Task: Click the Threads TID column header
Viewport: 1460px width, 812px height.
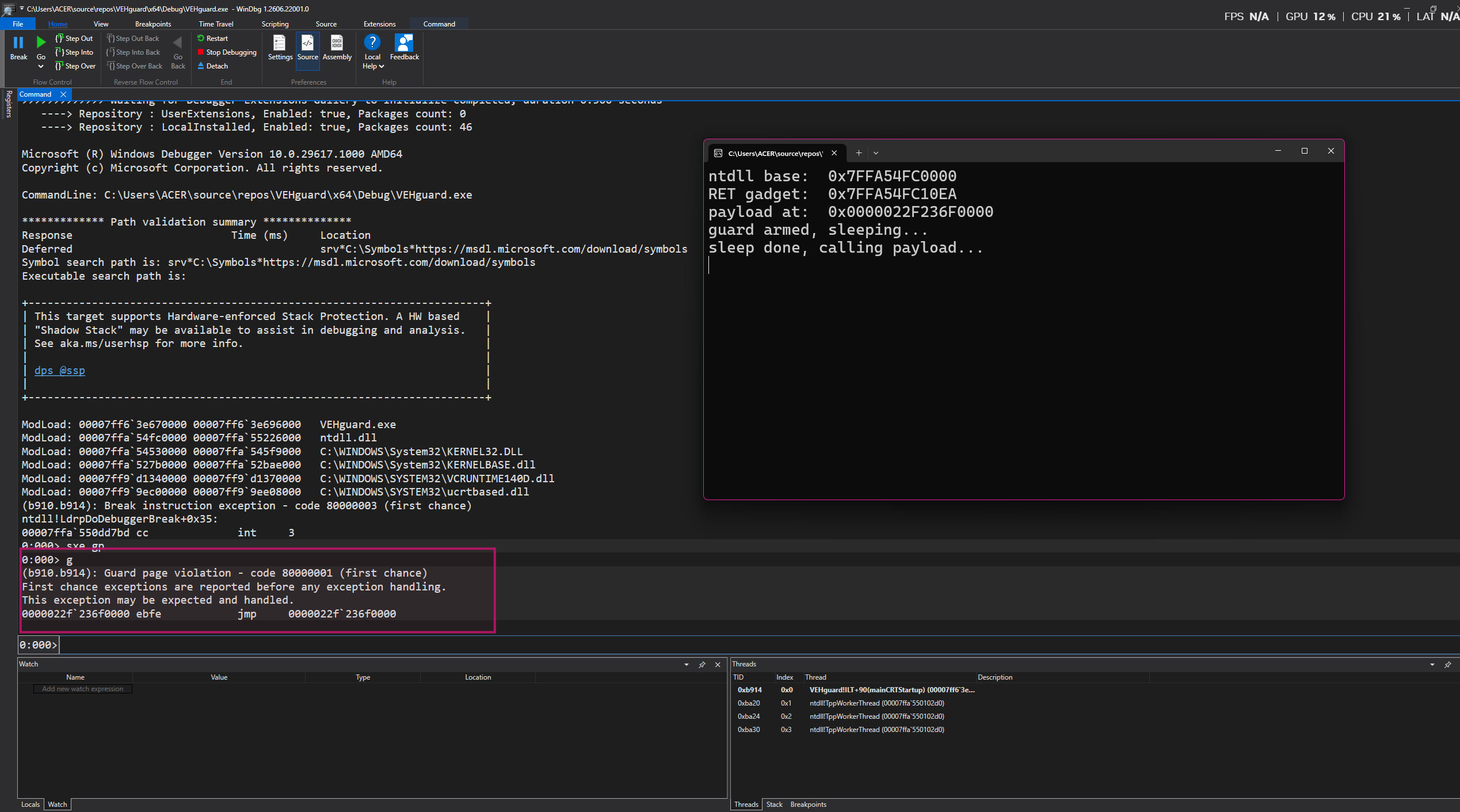Action: pyautogui.click(x=738, y=677)
